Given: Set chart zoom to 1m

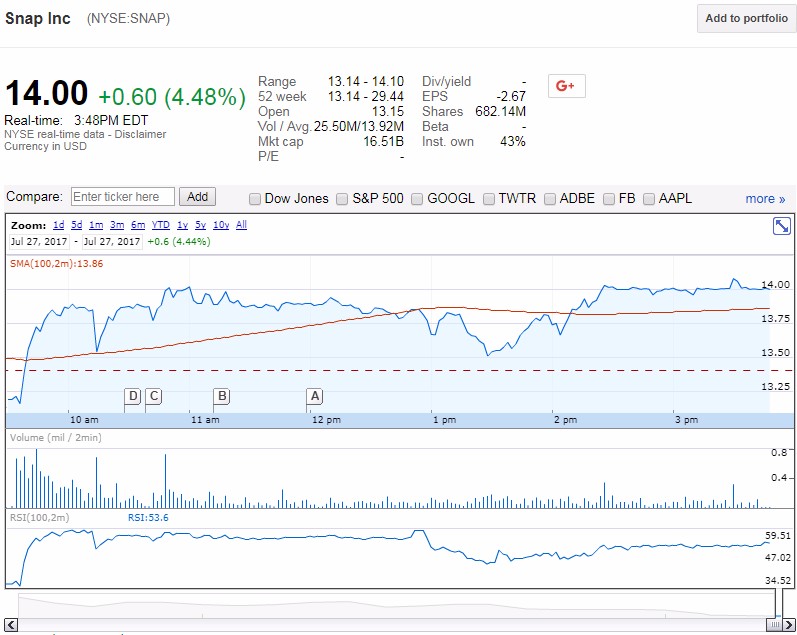Looking at the screenshot, I should click(x=96, y=225).
